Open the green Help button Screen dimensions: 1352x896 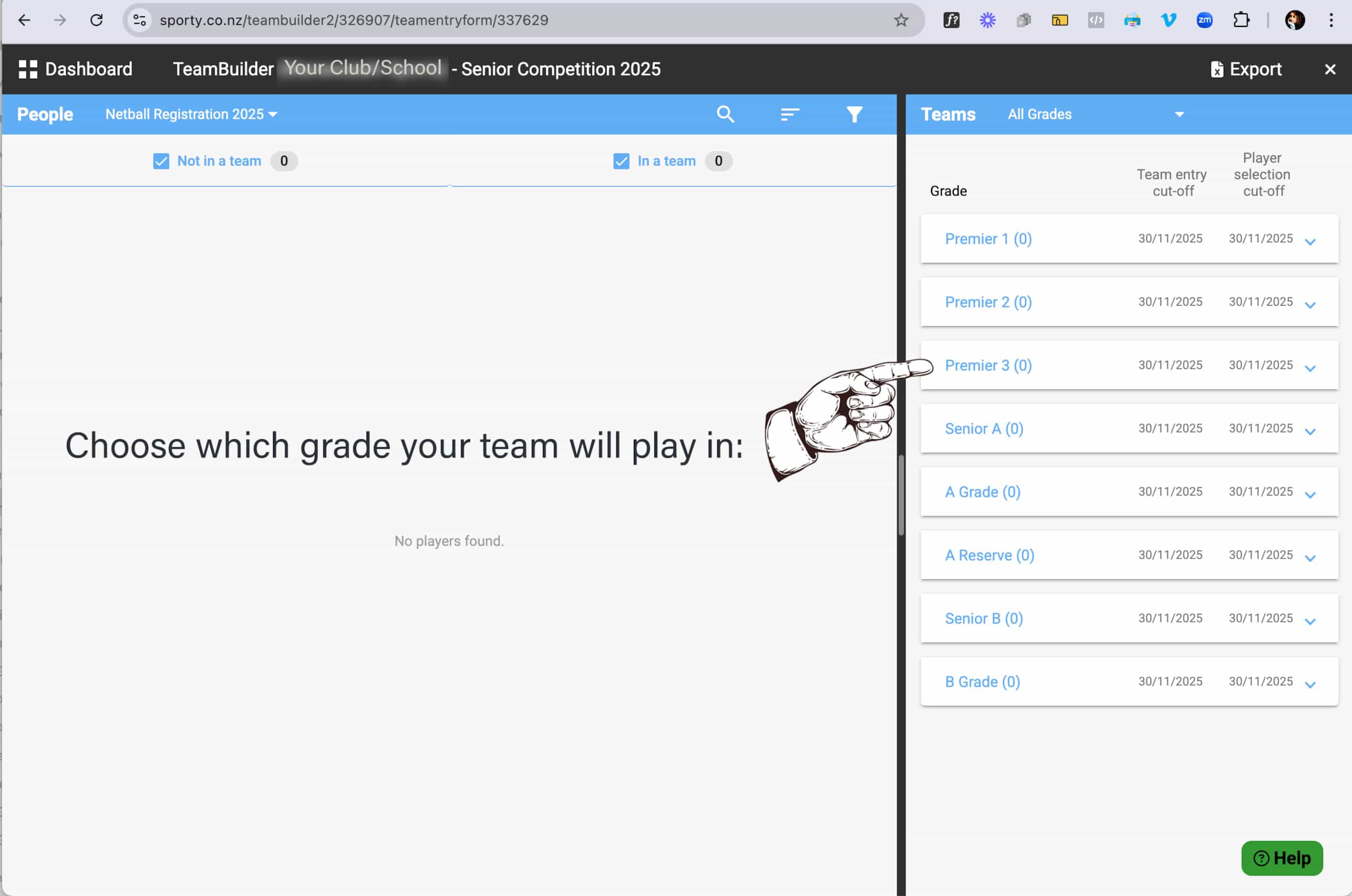point(1282,859)
